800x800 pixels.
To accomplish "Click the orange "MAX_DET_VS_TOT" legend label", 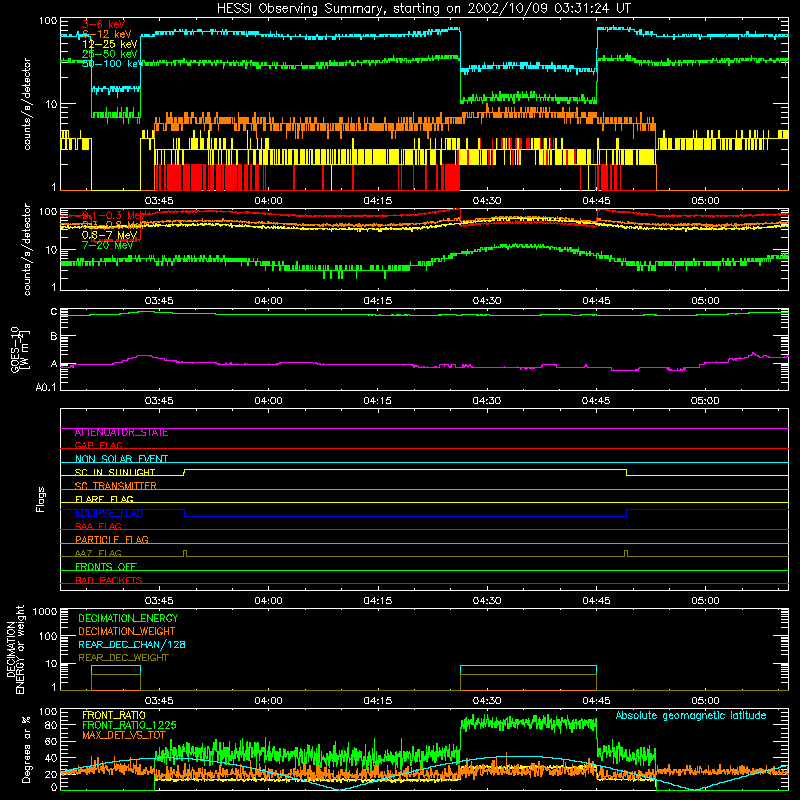I will [124, 735].
